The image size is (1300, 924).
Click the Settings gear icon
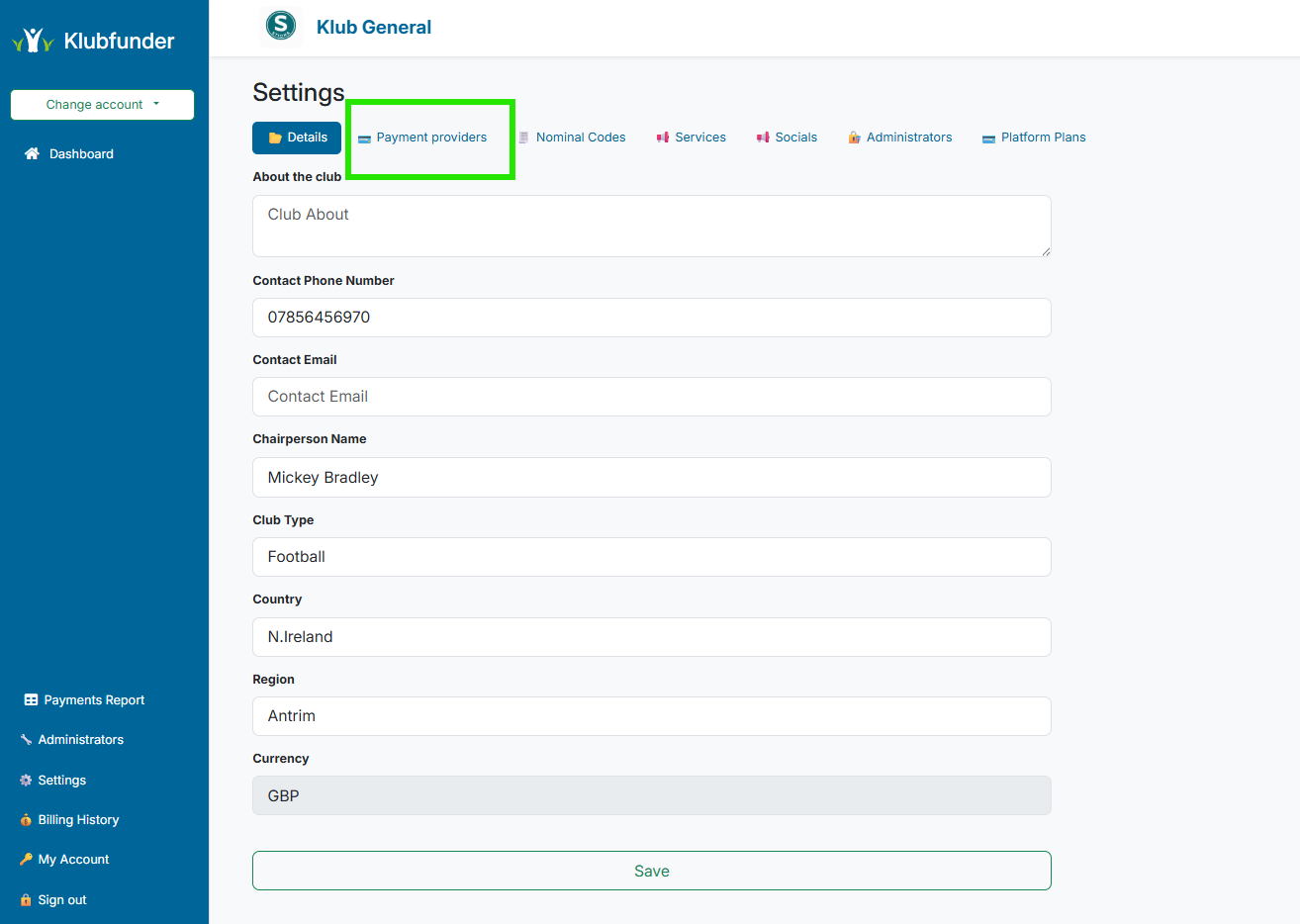pos(26,780)
